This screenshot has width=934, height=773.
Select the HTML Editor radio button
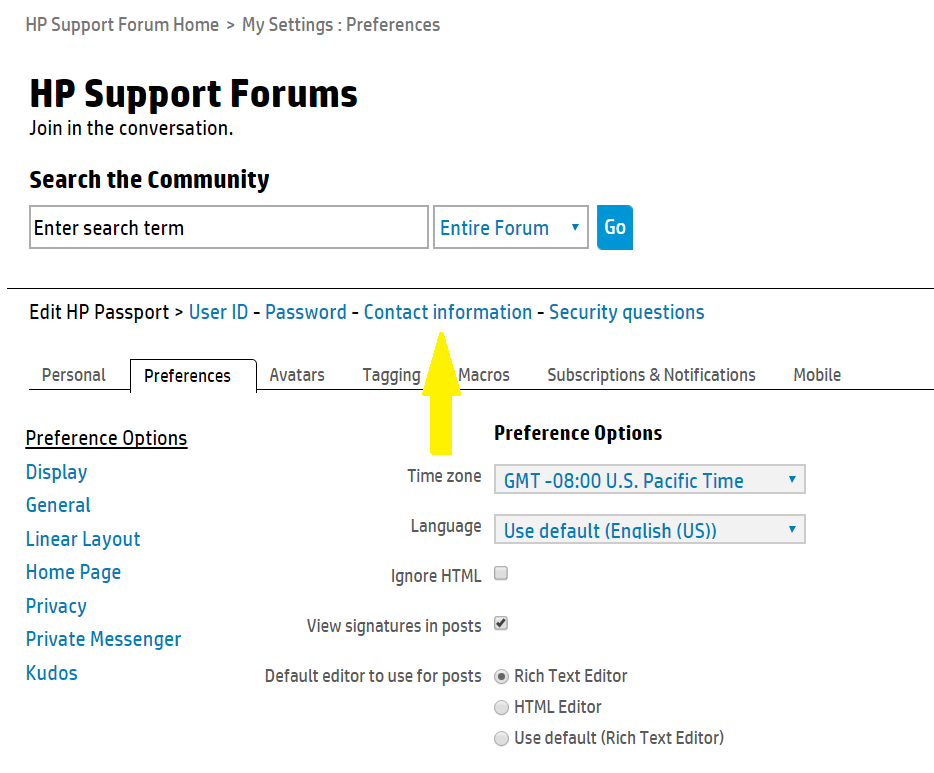501,707
